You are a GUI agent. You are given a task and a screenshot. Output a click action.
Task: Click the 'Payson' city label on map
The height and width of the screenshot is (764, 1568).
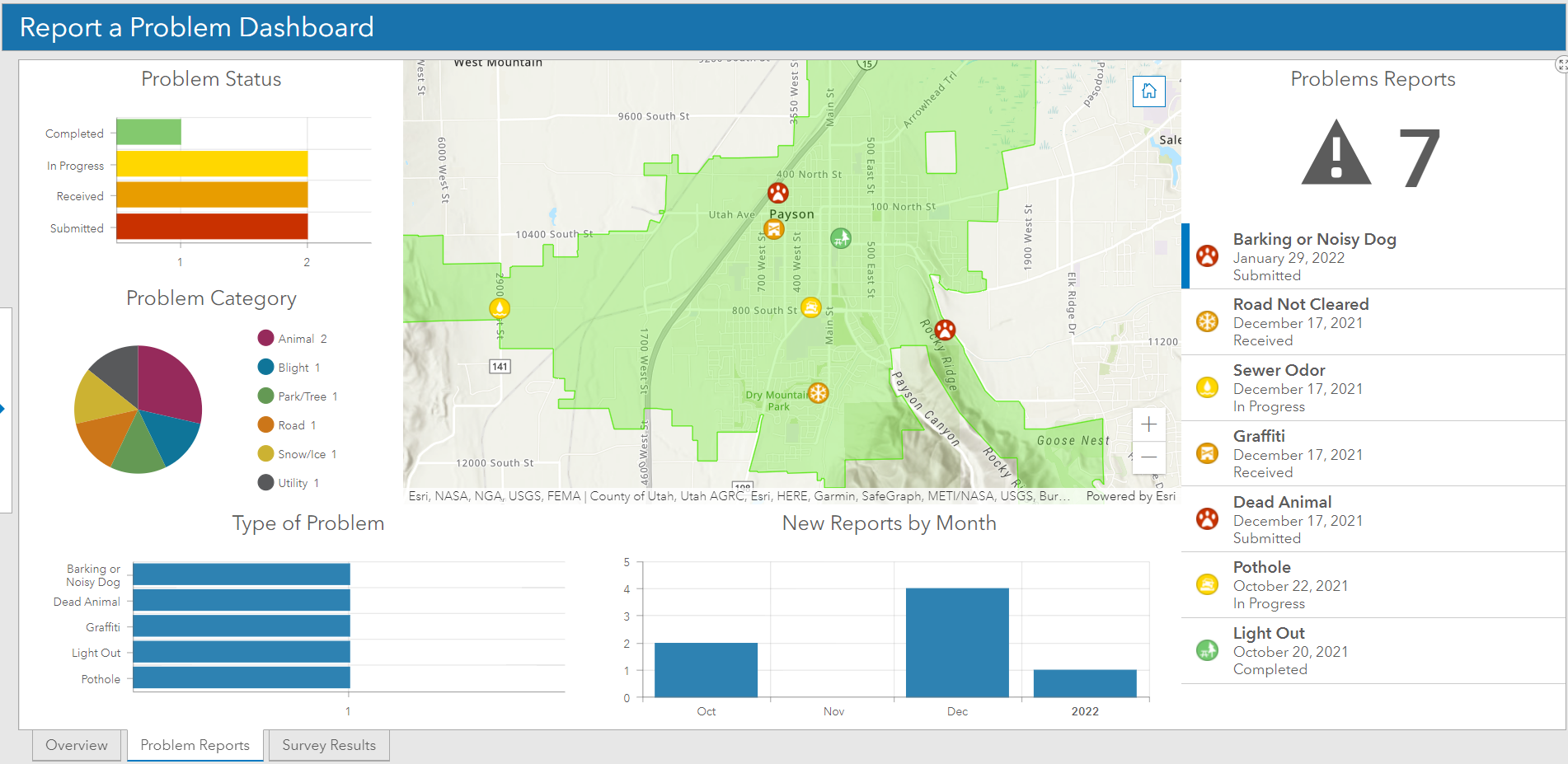tap(791, 214)
